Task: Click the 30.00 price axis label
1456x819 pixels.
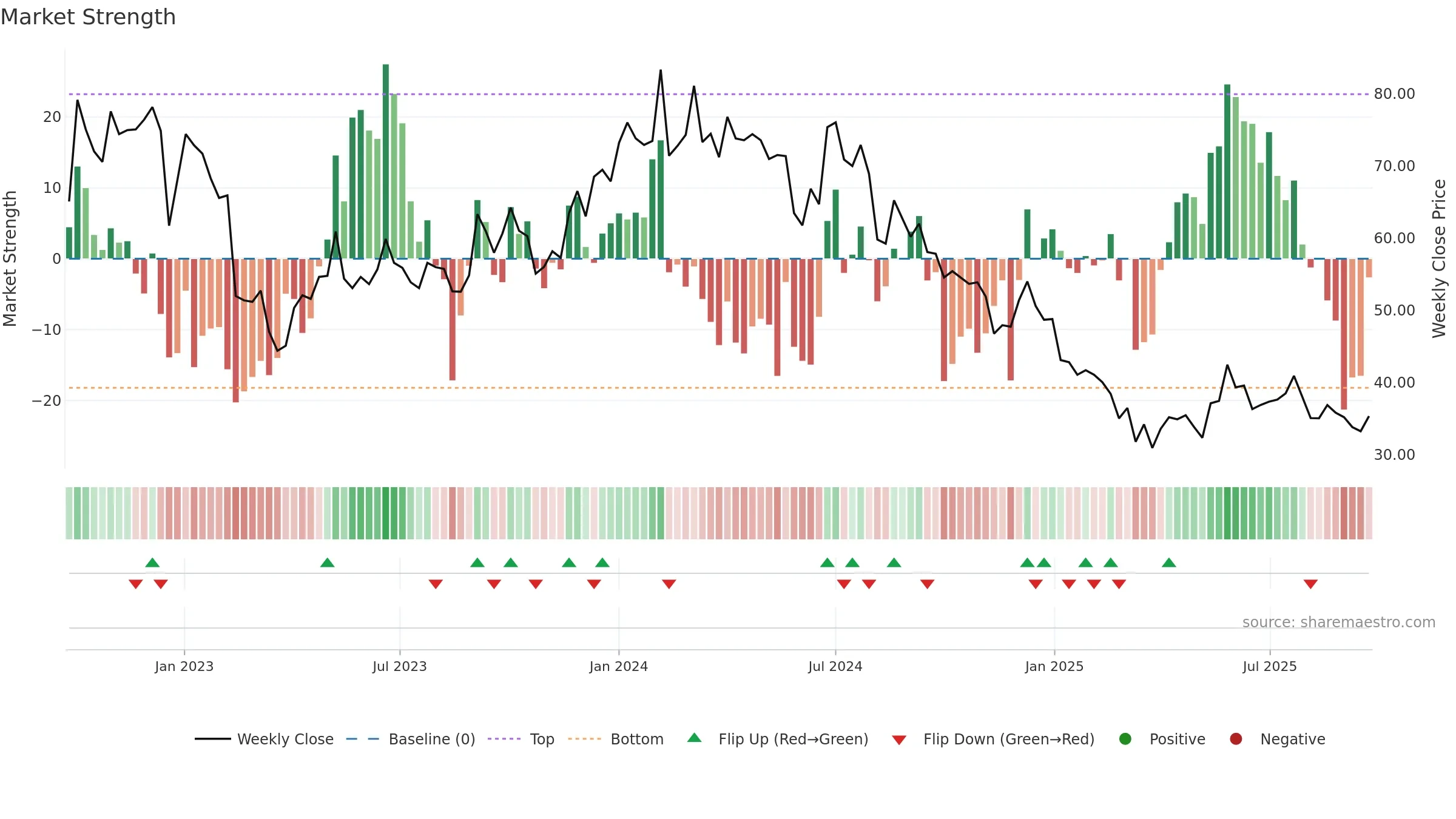Action: (x=1394, y=455)
